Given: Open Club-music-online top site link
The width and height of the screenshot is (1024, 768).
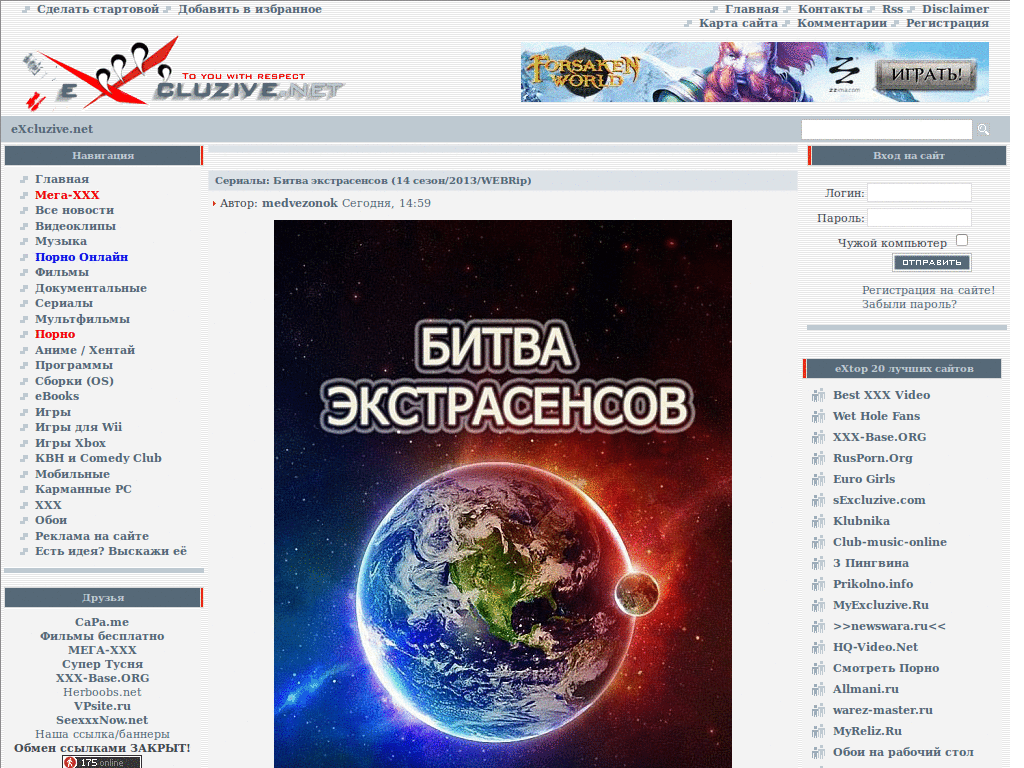Looking at the screenshot, I should click(889, 542).
